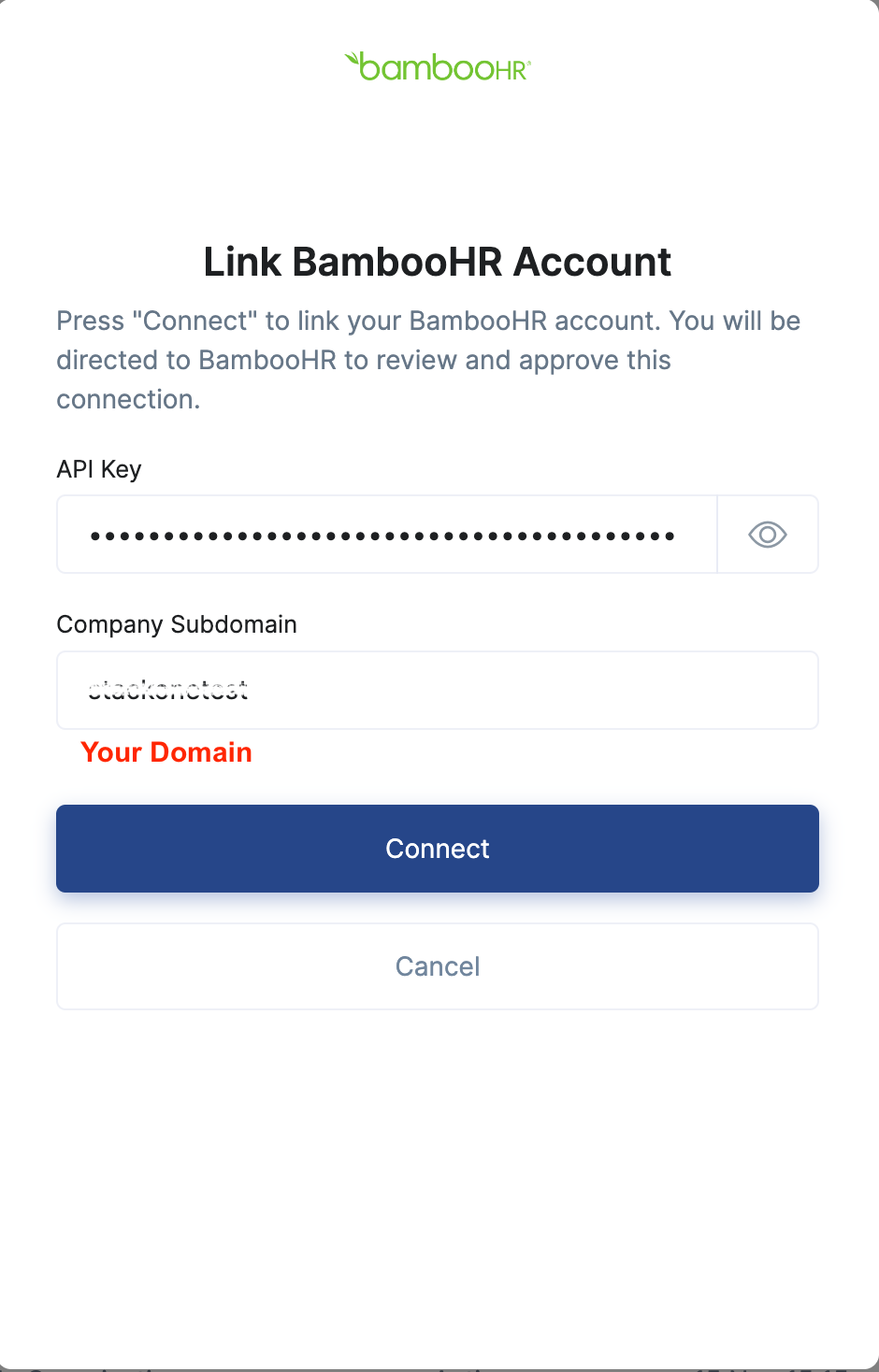
Task: Click the red Your Domain label
Action: 166,752
